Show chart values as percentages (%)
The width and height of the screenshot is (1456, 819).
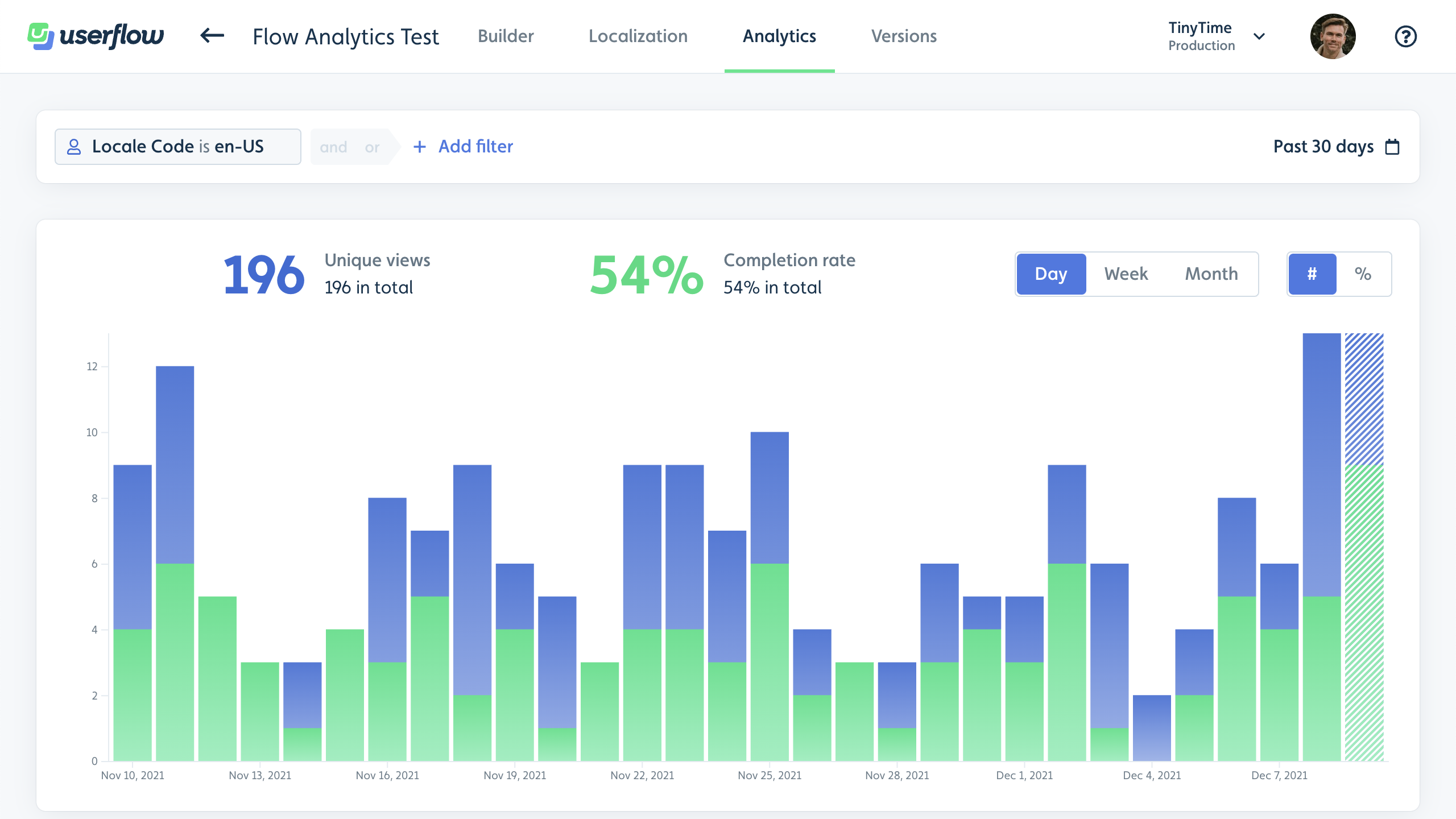click(1363, 274)
